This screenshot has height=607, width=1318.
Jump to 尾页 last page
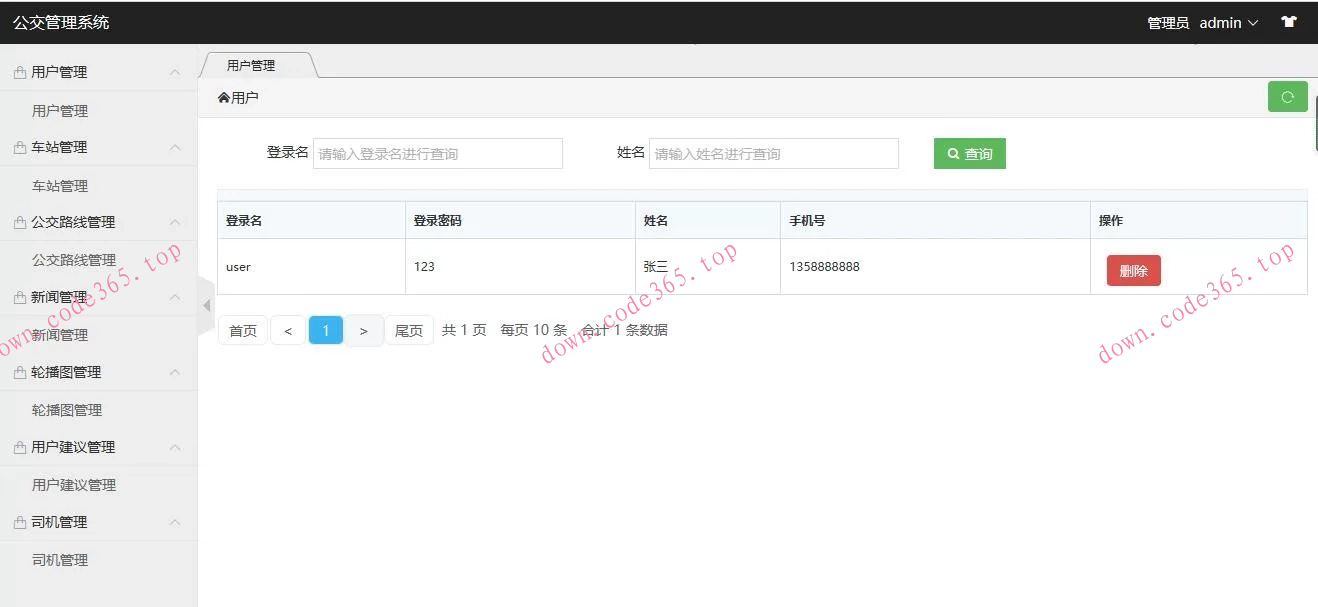point(409,330)
